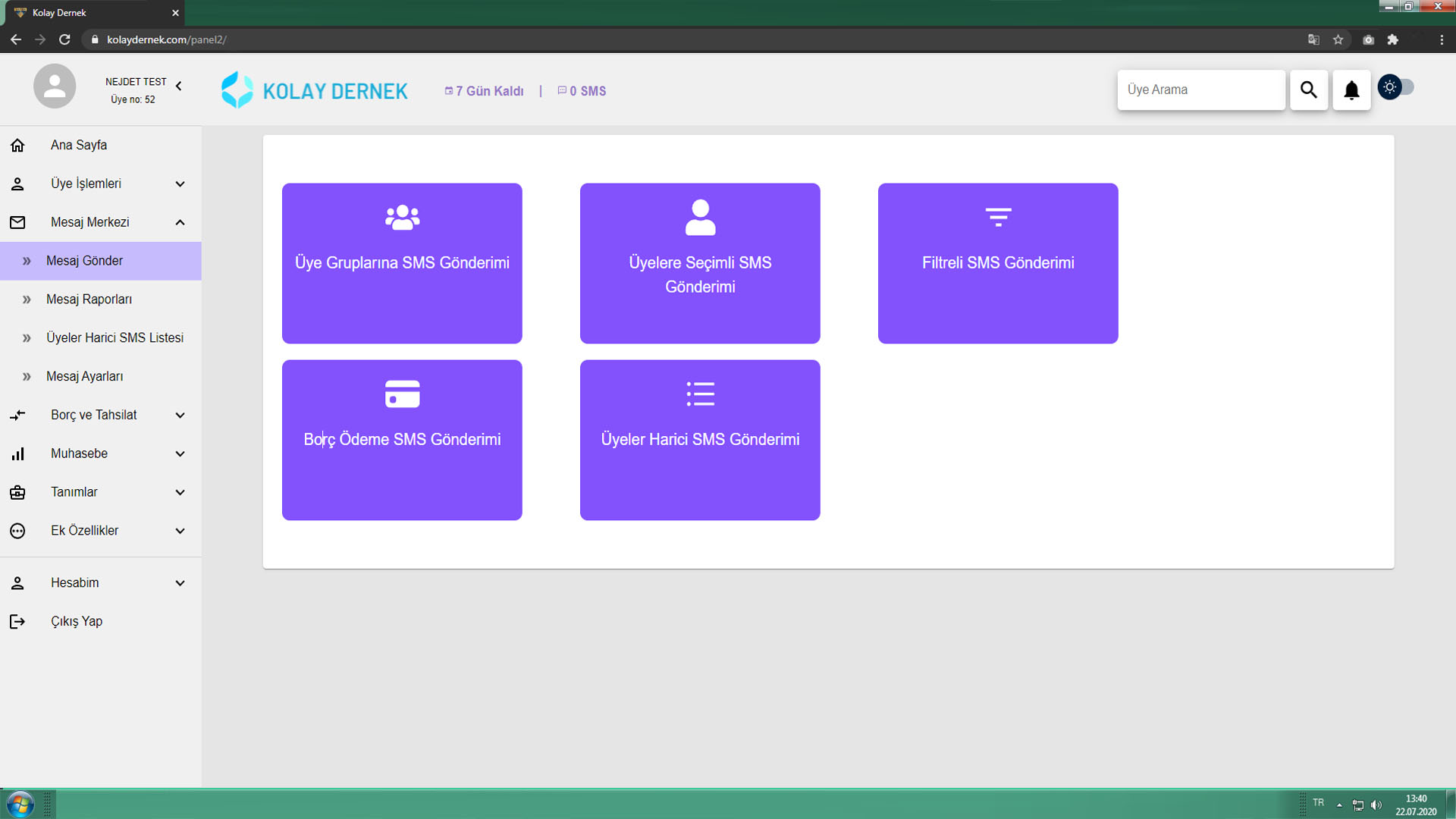Open Üyeler Harici SMS Gönderimi card
This screenshot has width=1456, height=819.
[x=700, y=440]
